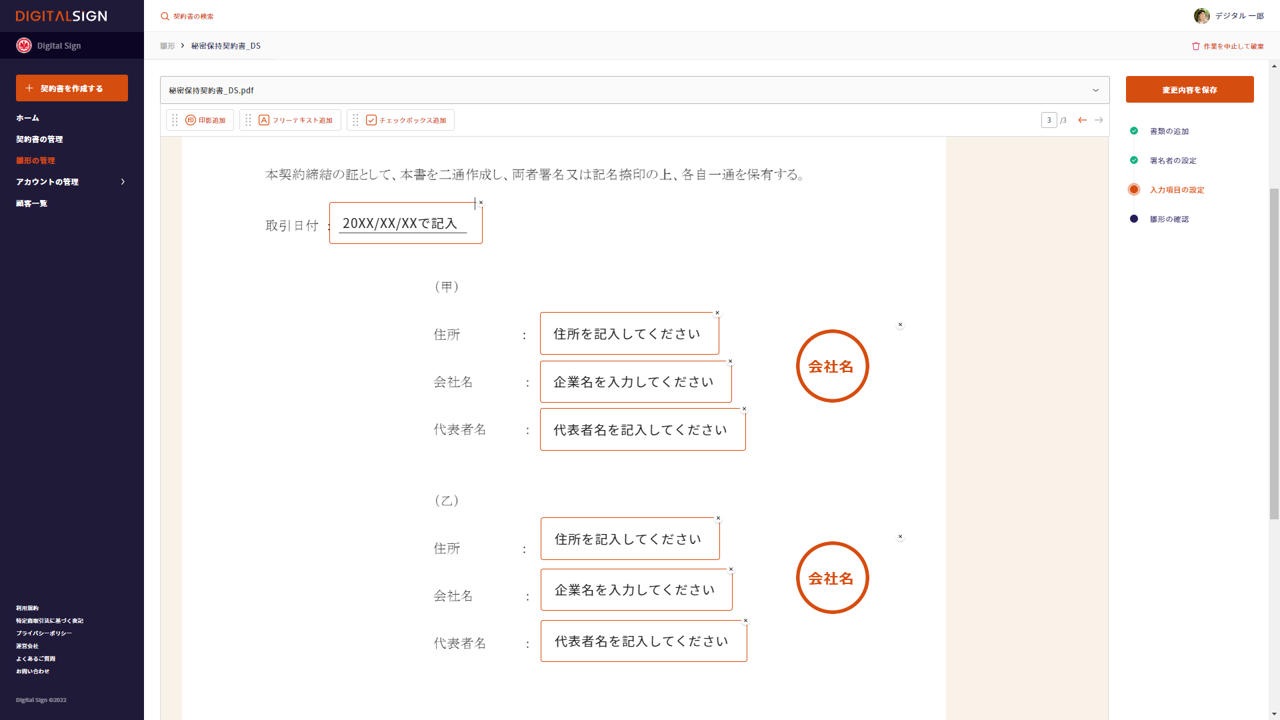1280x720 pixels.
Task: Remove the 取引日付 date text field
Action: click(481, 203)
